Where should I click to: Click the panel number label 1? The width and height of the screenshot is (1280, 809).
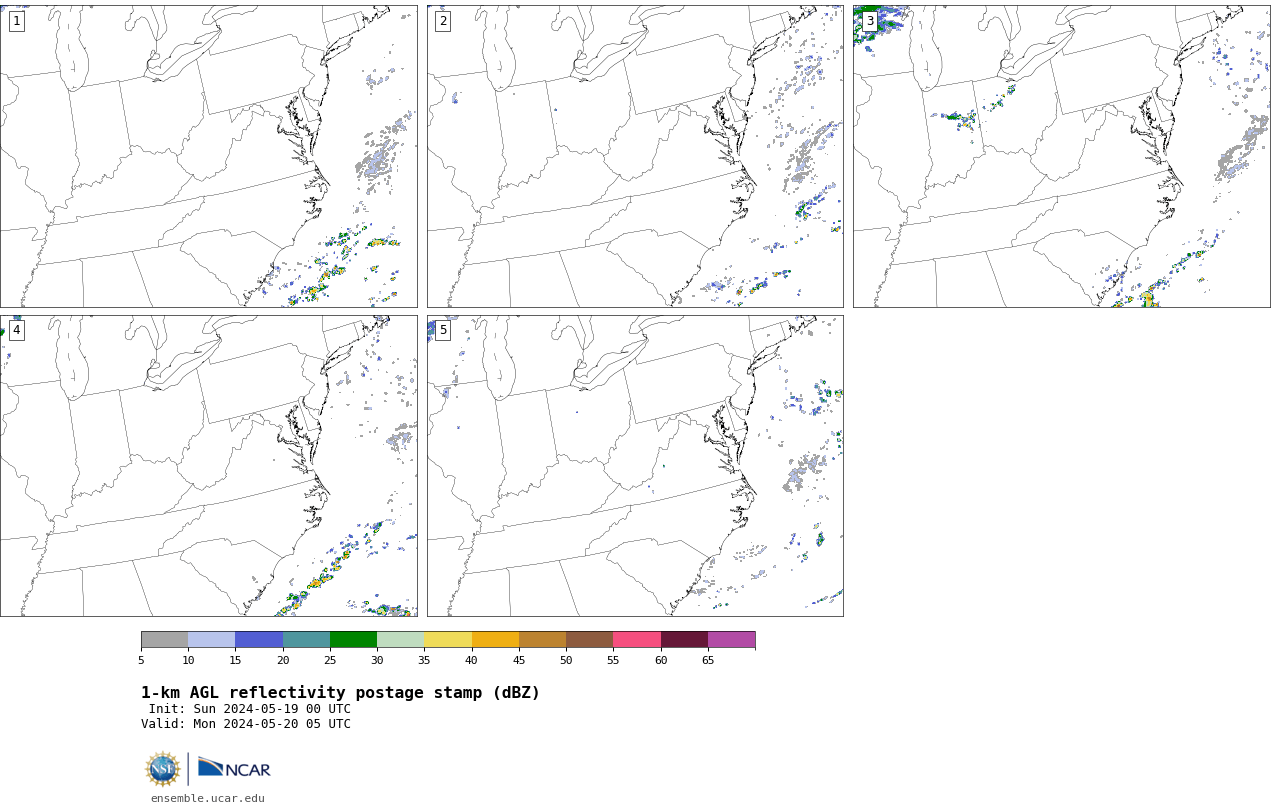tap(16, 21)
